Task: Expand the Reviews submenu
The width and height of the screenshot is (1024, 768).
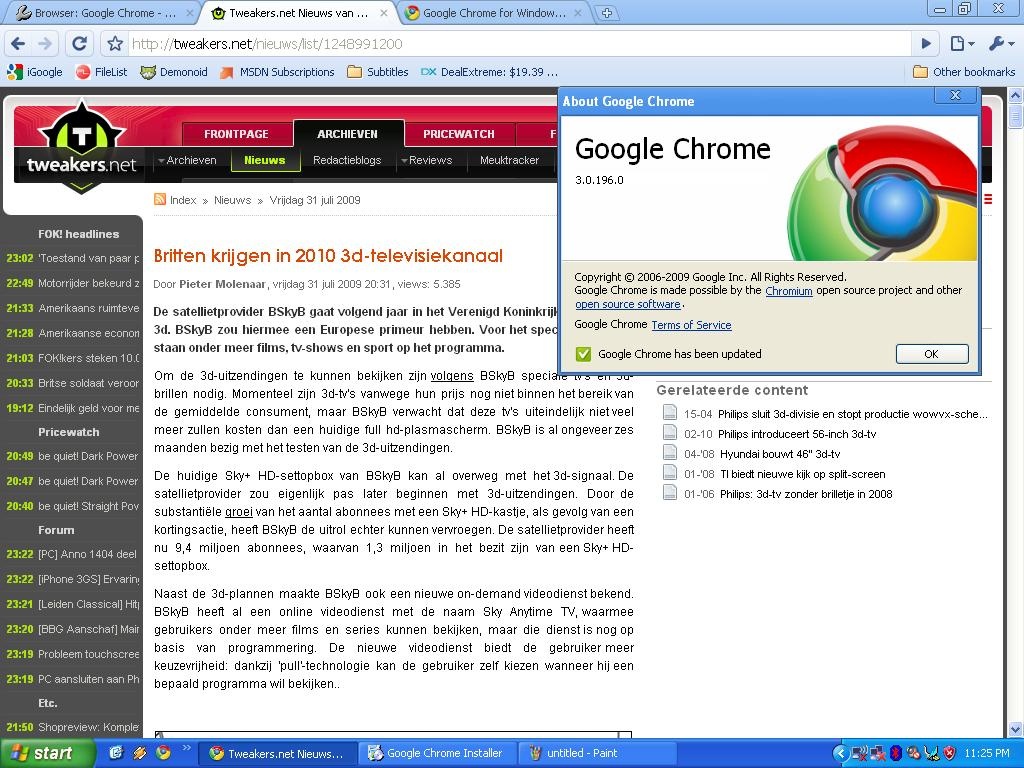Action: (x=426, y=160)
